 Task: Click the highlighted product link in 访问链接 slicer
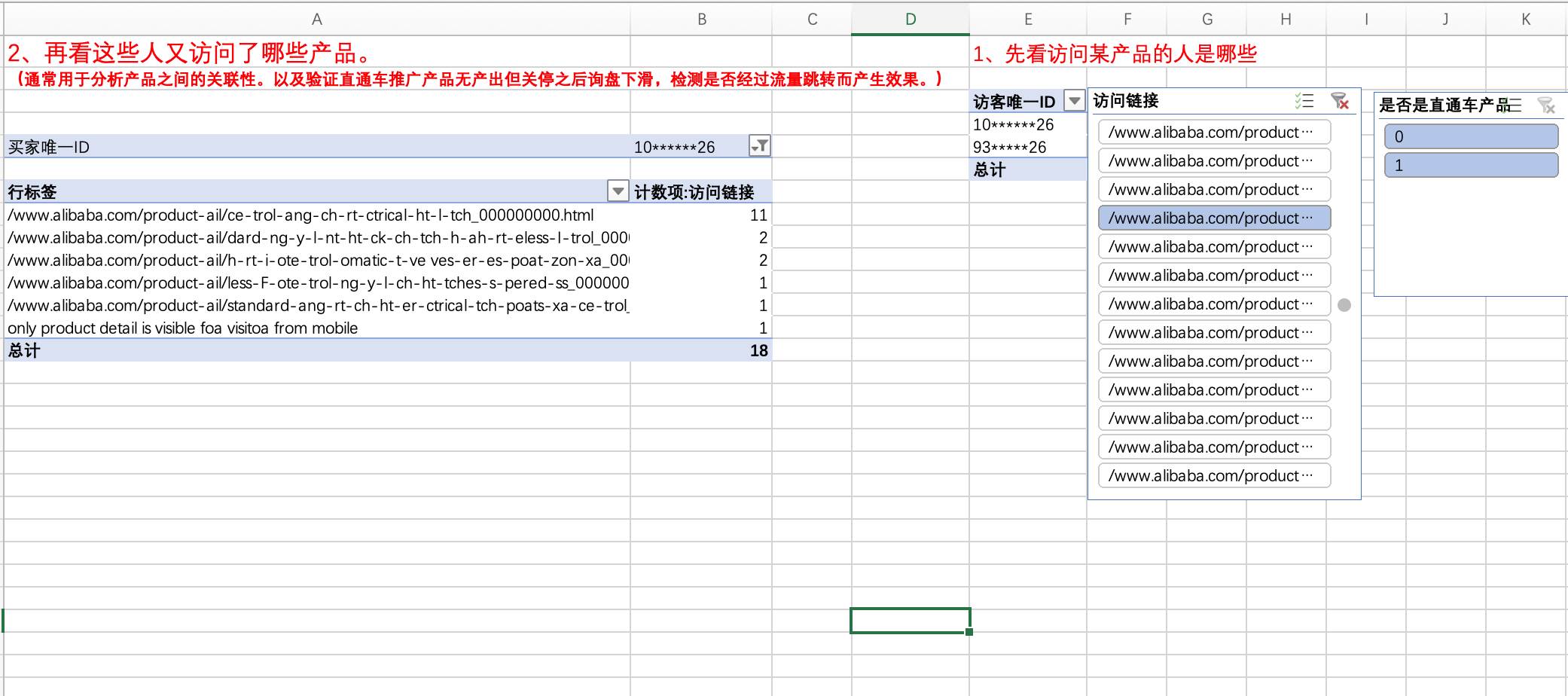(1214, 218)
